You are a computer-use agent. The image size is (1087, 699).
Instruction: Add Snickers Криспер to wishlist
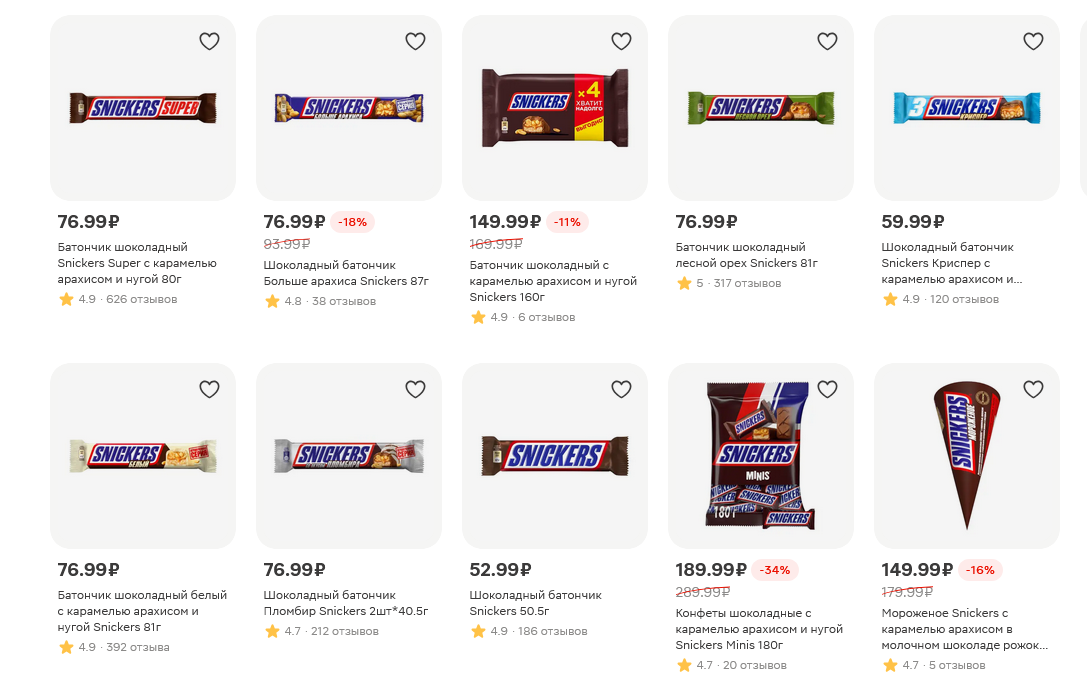pyautogui.click(x=1033, y=41)
